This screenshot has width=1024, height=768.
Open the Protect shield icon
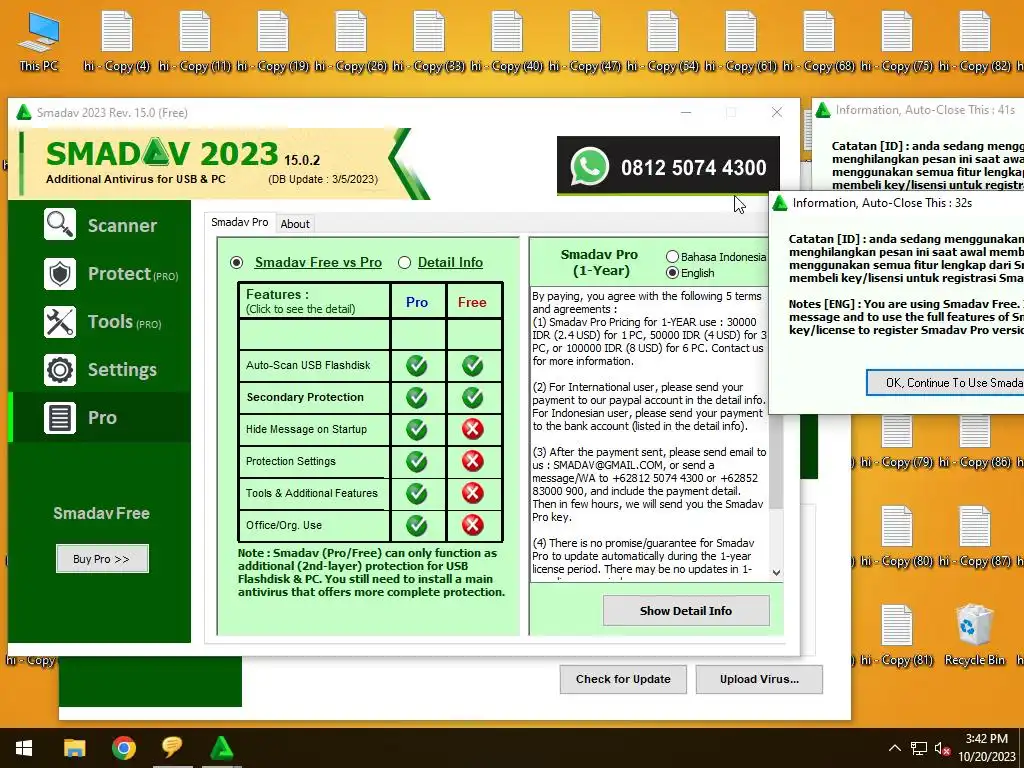60,274
